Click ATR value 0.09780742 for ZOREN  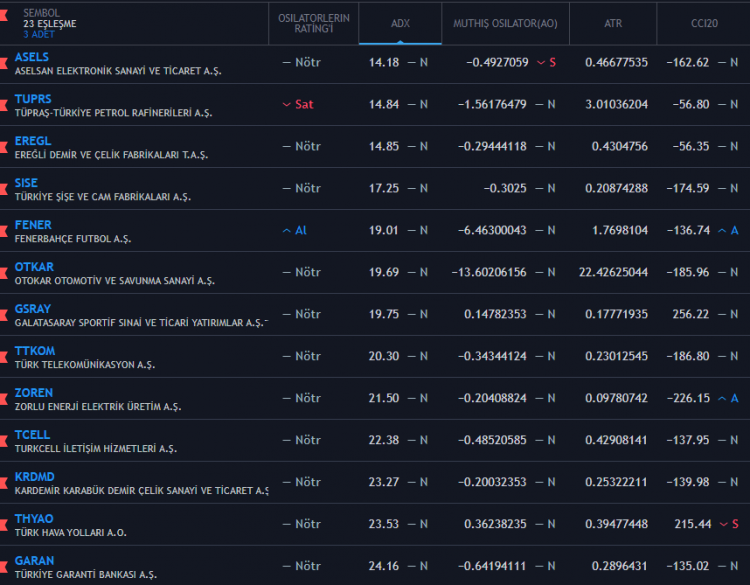coord(617,398)
